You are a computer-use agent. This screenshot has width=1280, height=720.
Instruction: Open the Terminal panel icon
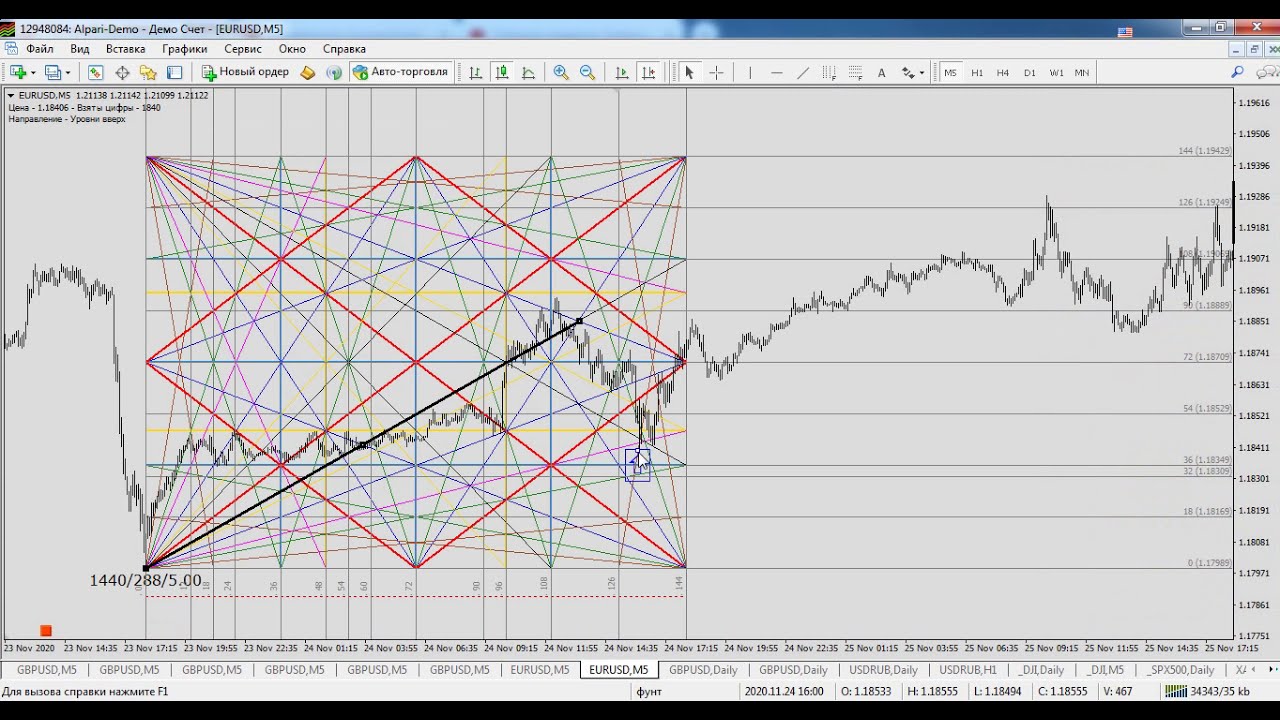pos(174,72)
